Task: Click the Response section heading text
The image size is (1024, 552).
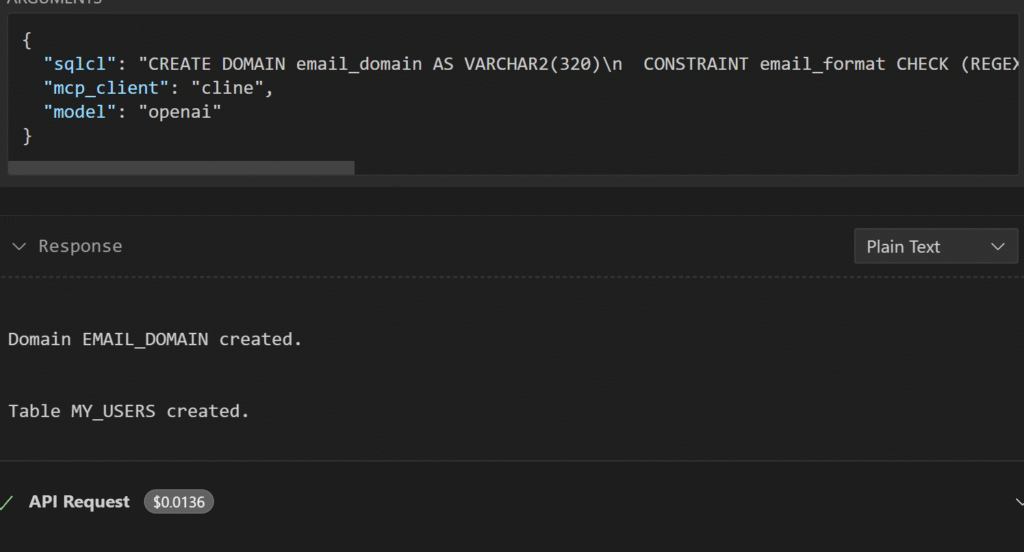Action: (80, 246)
